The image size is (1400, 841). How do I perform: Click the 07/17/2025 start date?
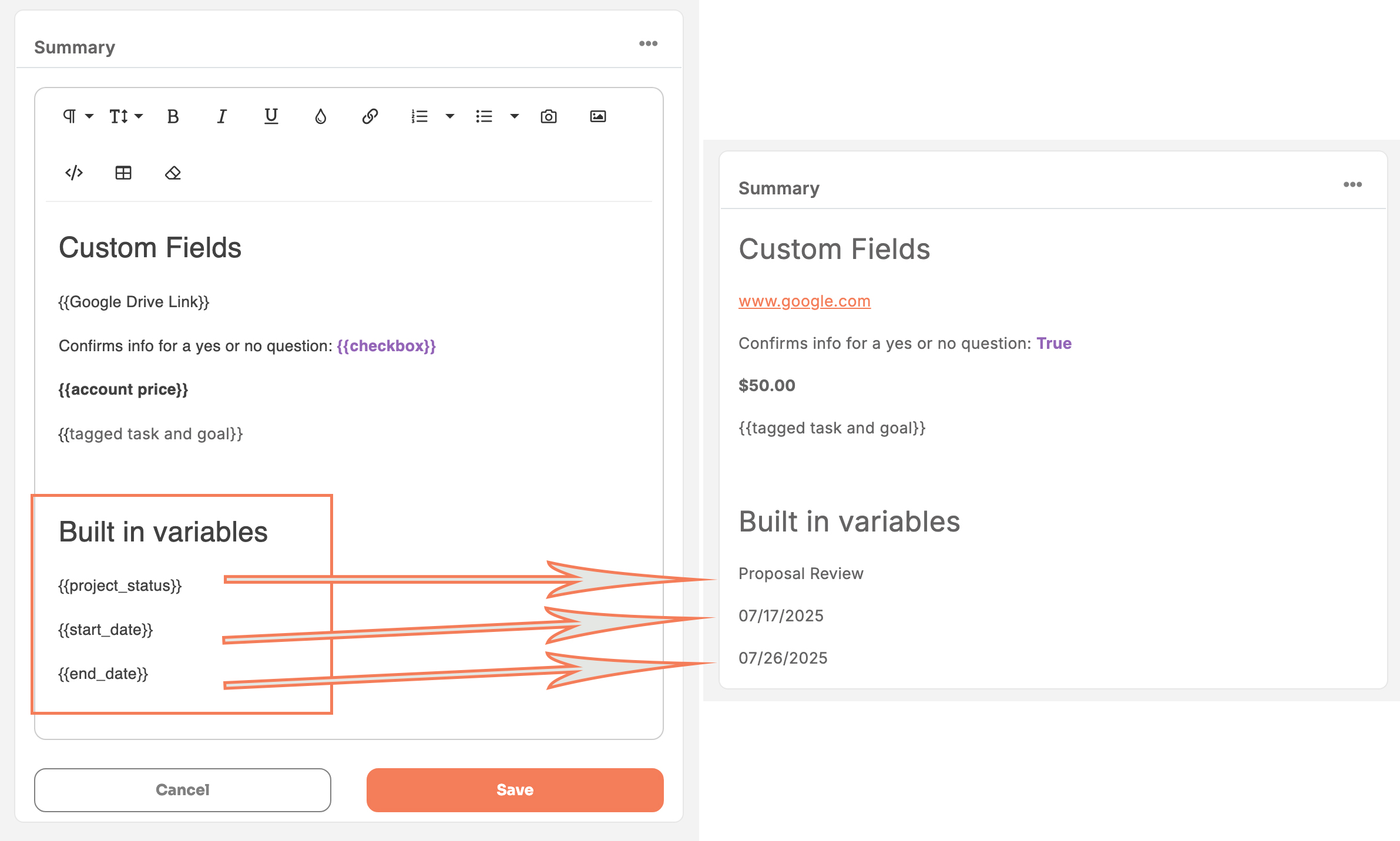(781, 615)
